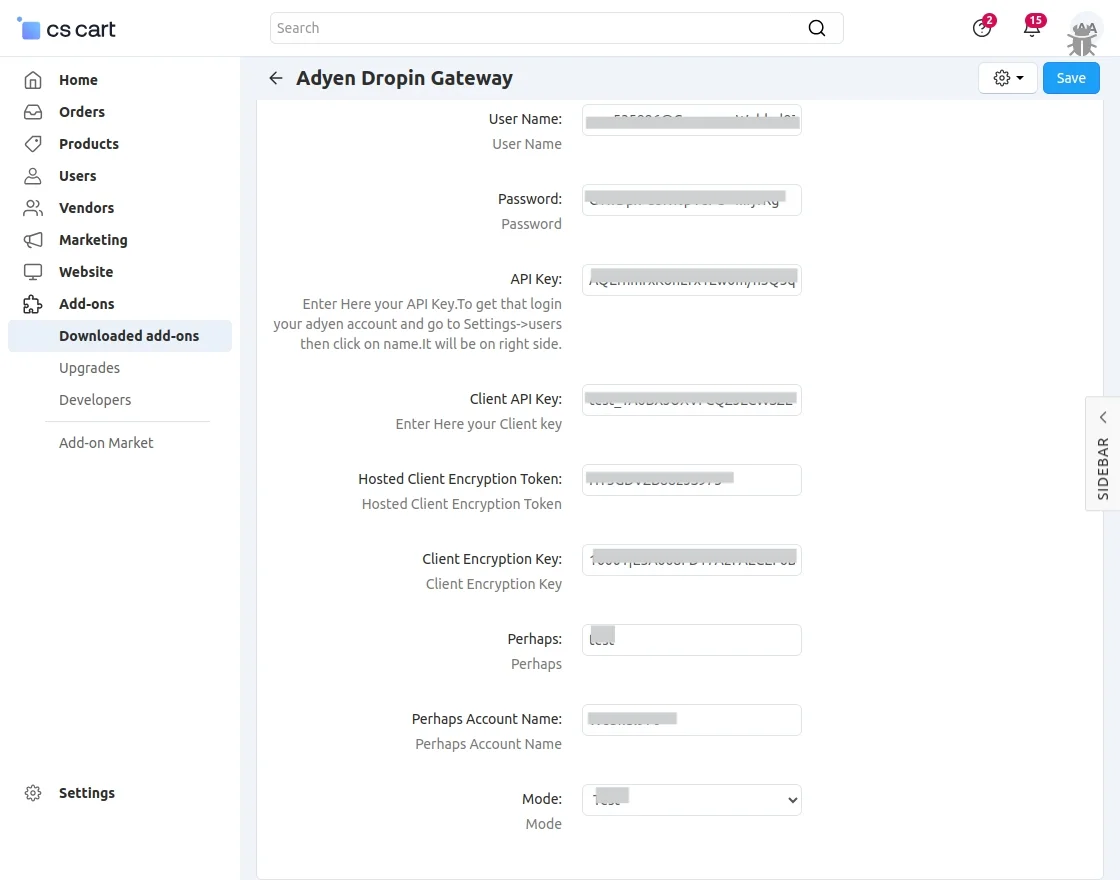
Task: Select Downloaded add-ons in sidebar
Action: 129,336
